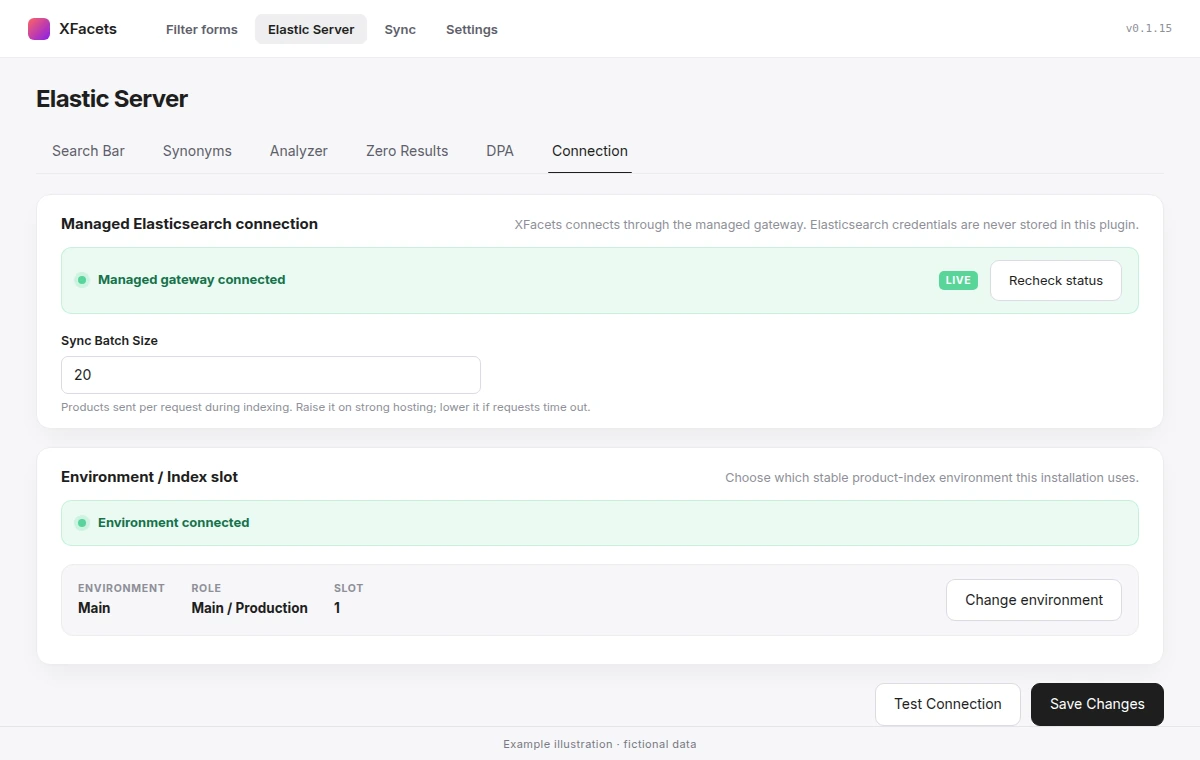This screenshot has width=1200, height=760.
Task: Click the Recheck status button
Action: pos(1056,281)
